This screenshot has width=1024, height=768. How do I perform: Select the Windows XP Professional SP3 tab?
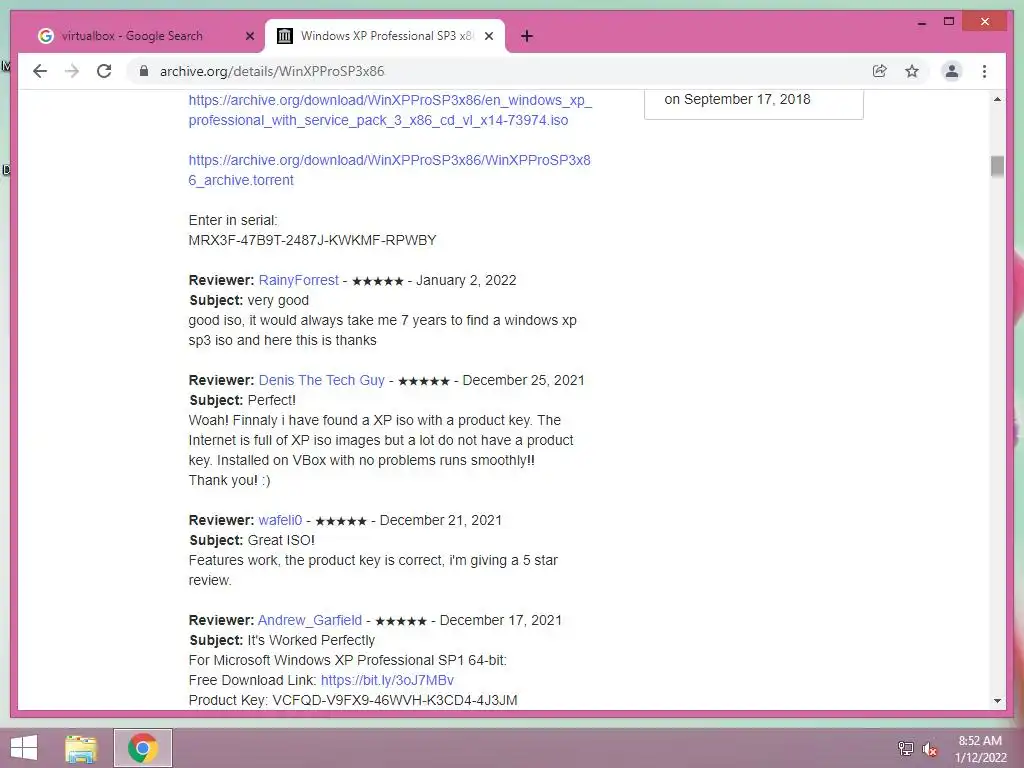tap(385, 36)
